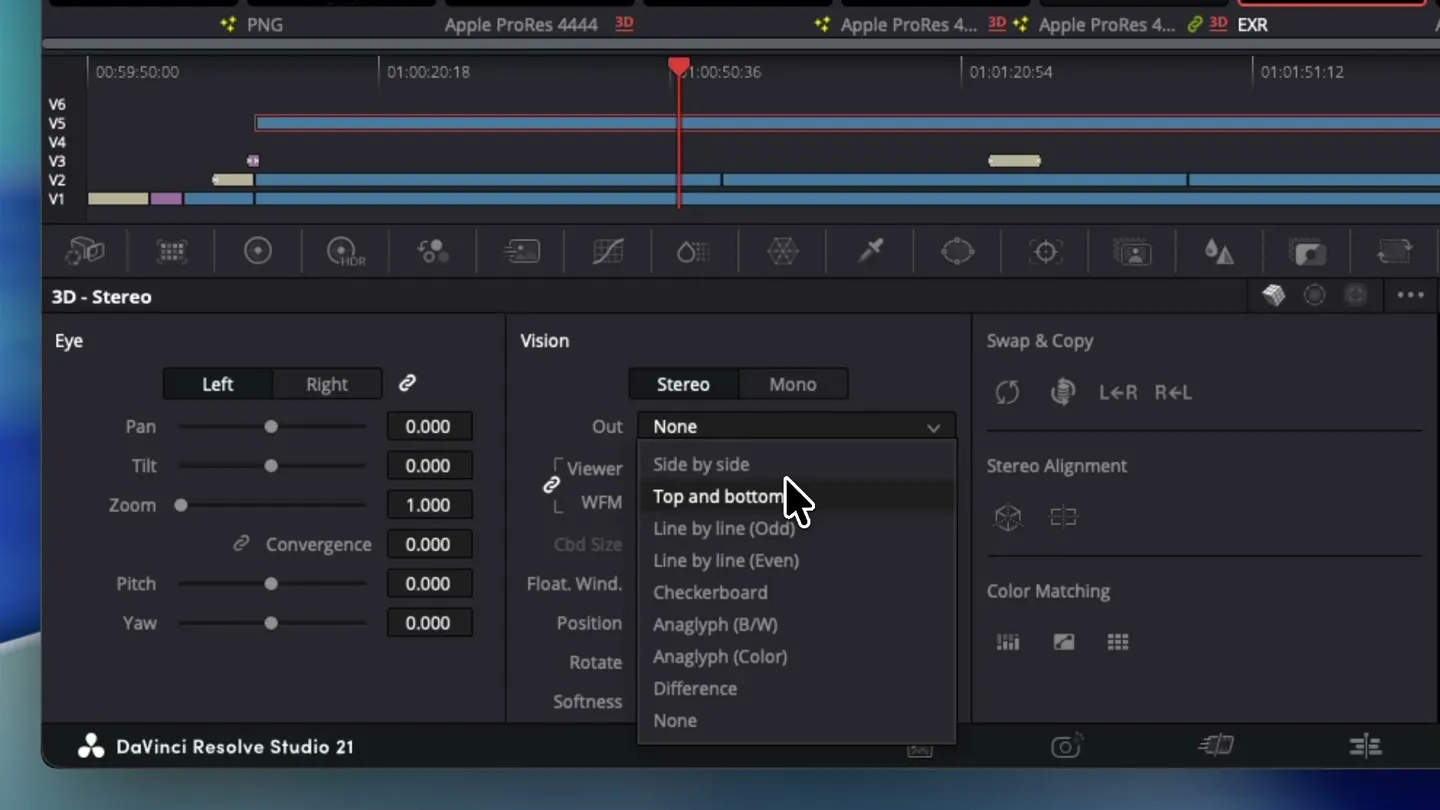Click the Zoom value field 1.000

point(429,505)
